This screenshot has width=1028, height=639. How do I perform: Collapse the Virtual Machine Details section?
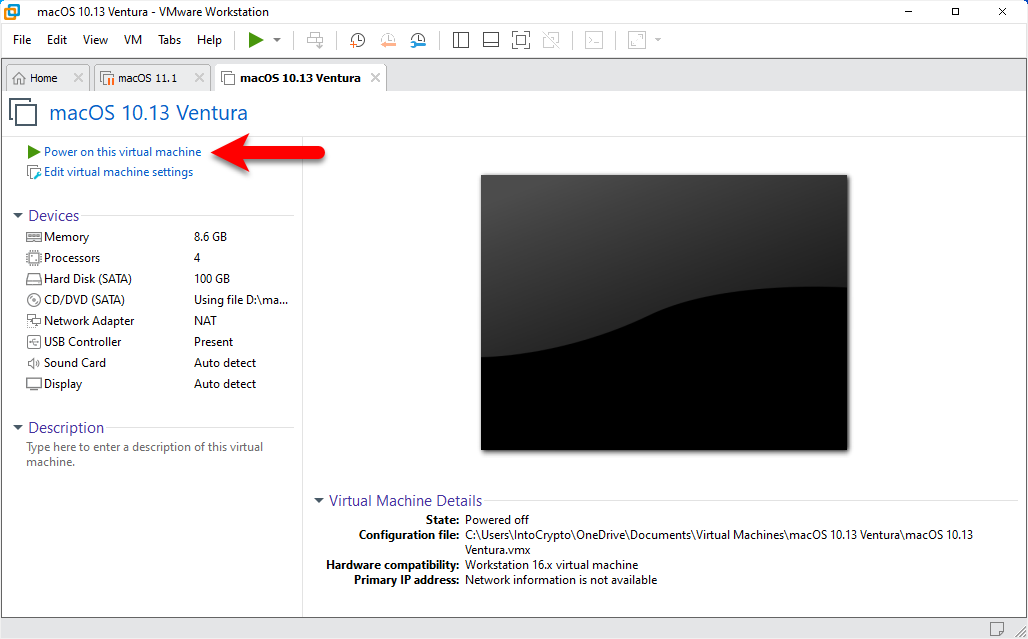[319, 500]
